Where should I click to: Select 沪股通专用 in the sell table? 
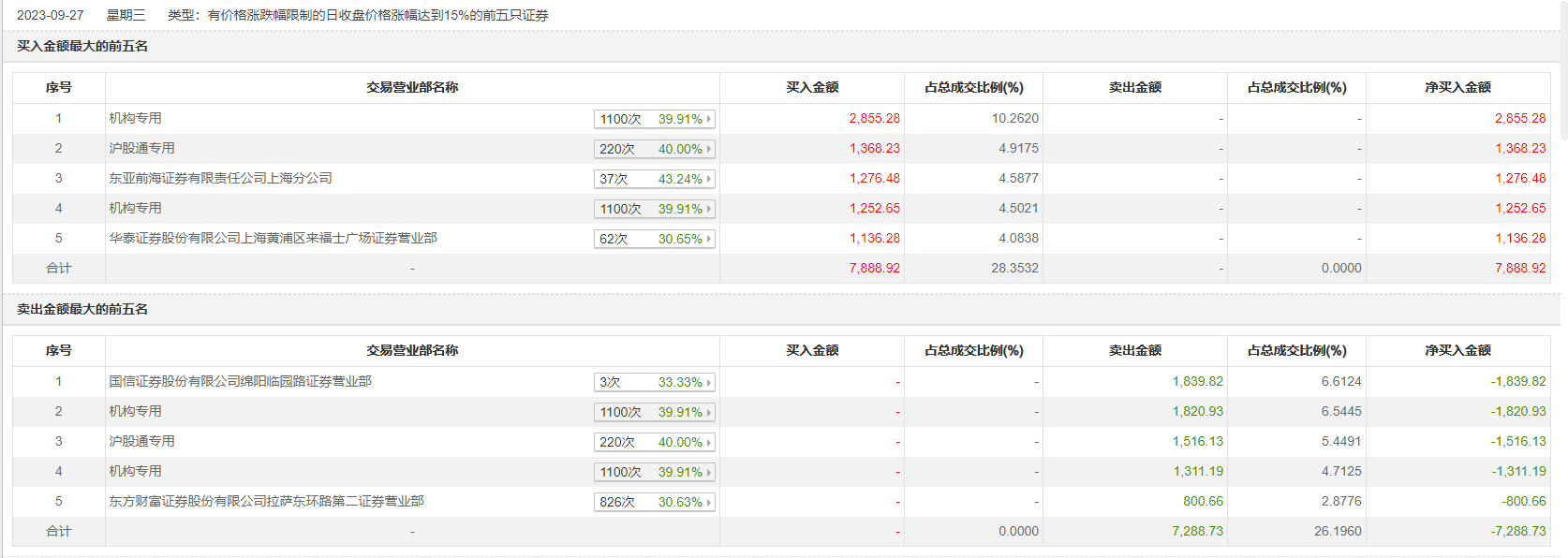point(141,441)
